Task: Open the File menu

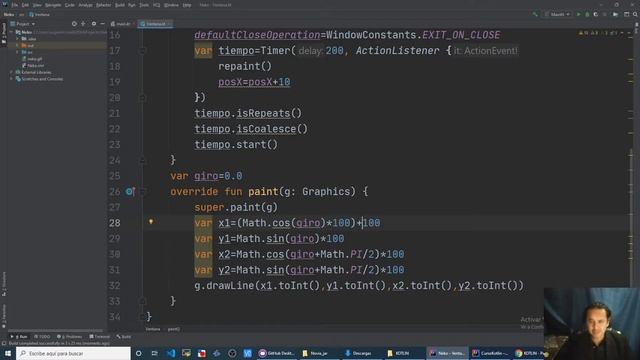Action: 15,5
